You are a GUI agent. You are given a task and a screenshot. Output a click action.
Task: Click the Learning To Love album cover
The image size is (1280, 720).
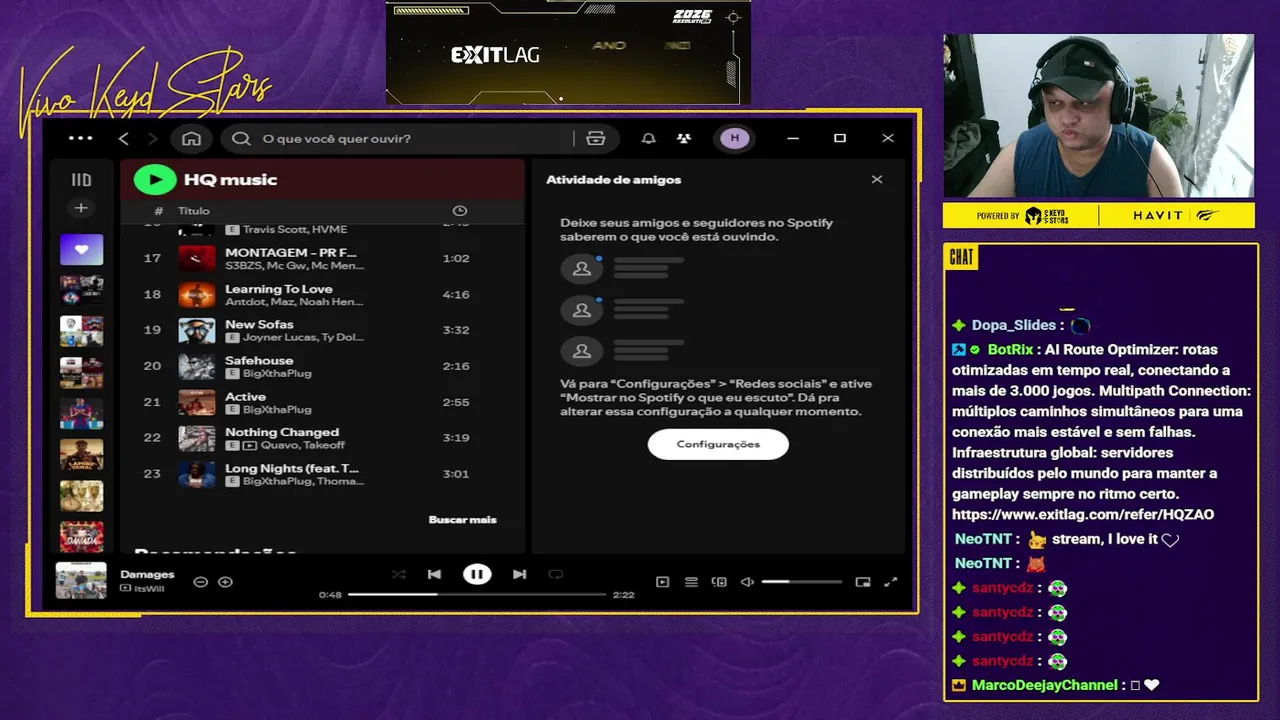coord(197,294)
